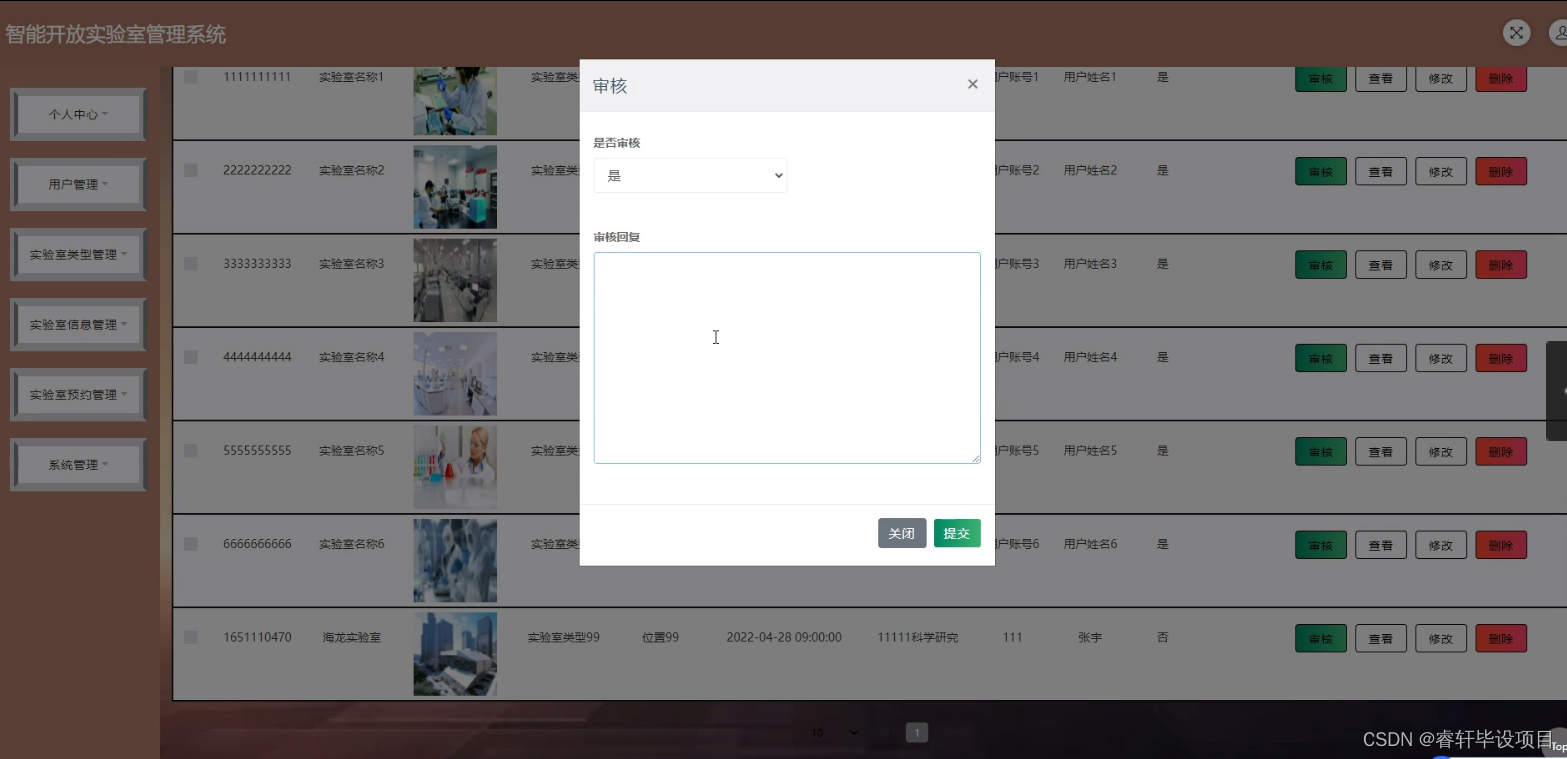Check the row checkbox for 1111111111
This screenshot has width=1567, height=759.
(191, 77)
